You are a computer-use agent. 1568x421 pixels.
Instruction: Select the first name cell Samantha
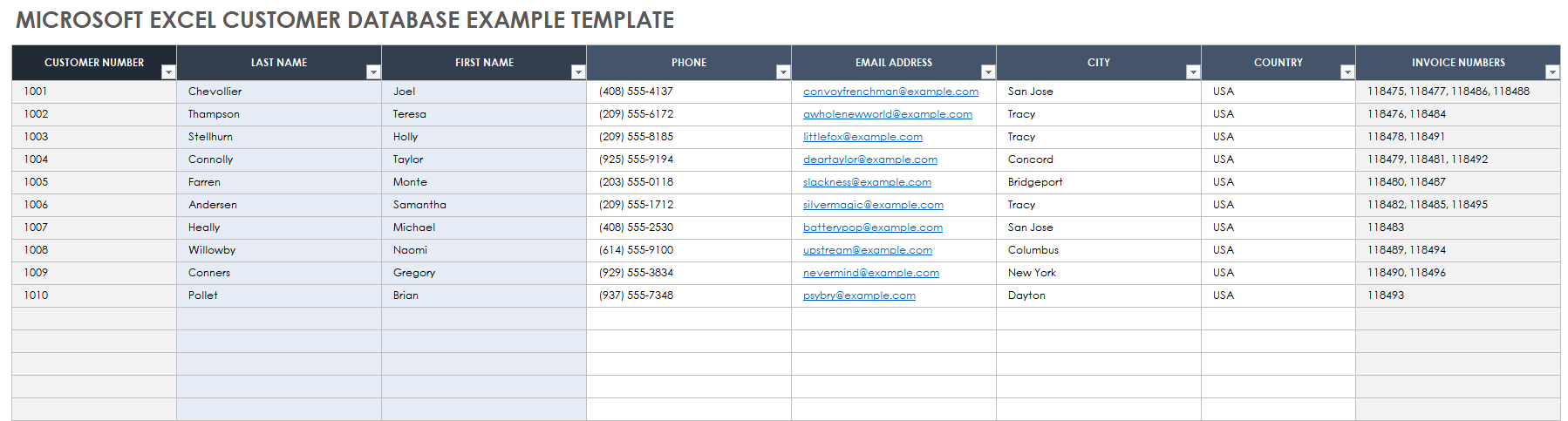484,205
